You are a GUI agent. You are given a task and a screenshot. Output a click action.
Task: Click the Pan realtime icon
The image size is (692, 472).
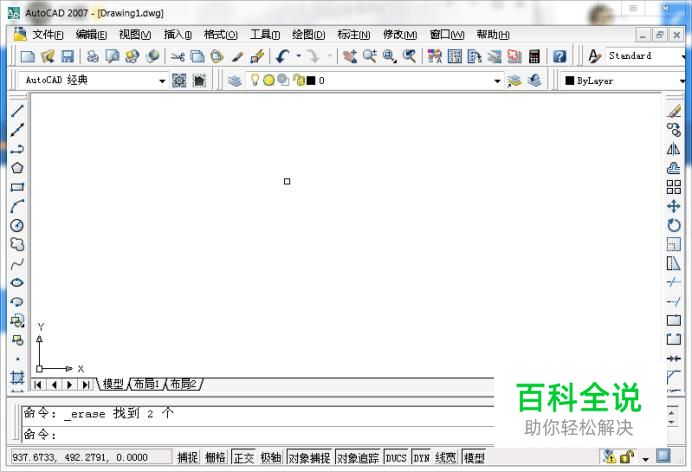tap(350, 56)
